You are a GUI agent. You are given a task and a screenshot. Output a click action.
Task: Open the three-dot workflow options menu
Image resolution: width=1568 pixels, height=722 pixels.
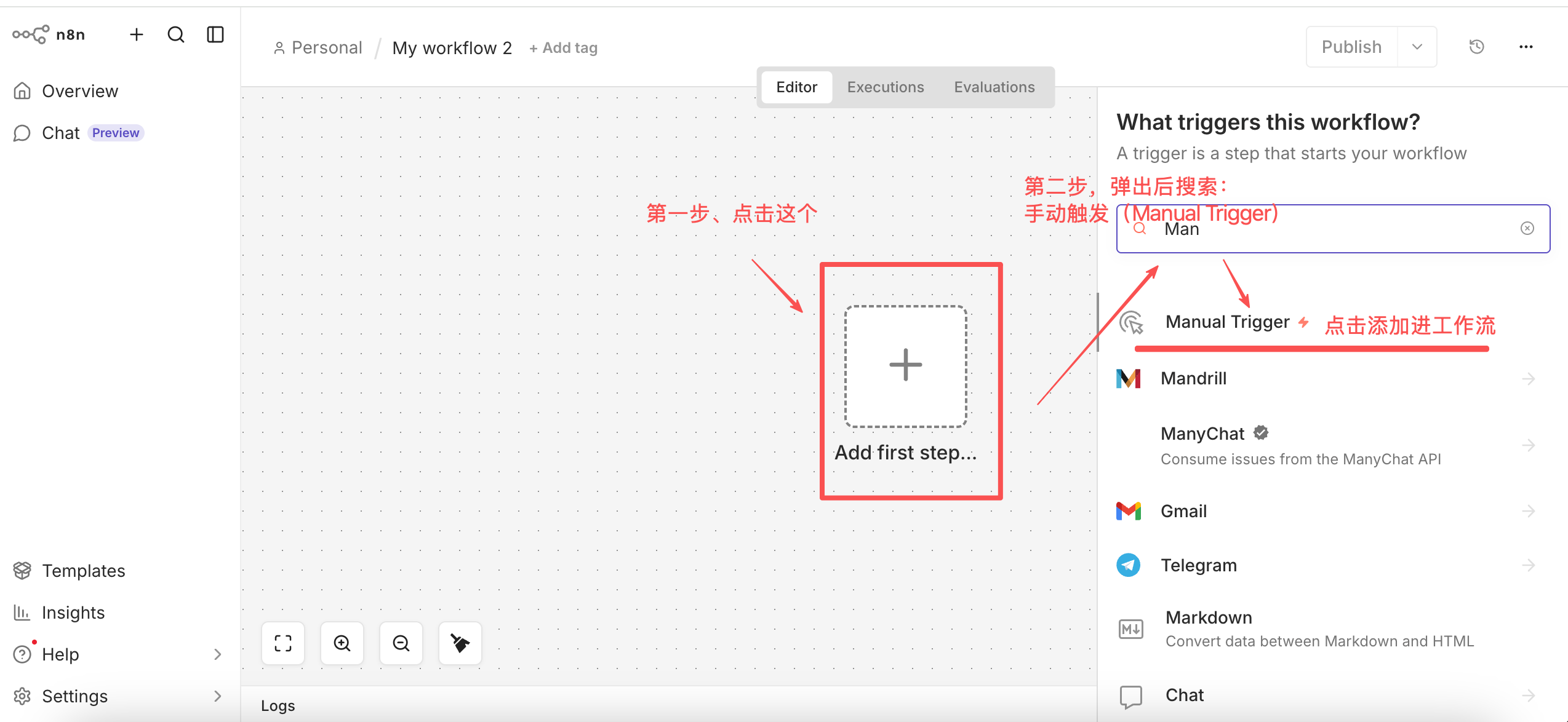pos(1526,47)
